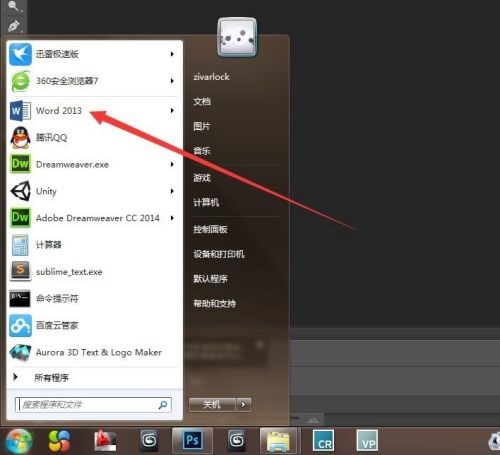Click the 关机 shutdown button

pos(212,405)
